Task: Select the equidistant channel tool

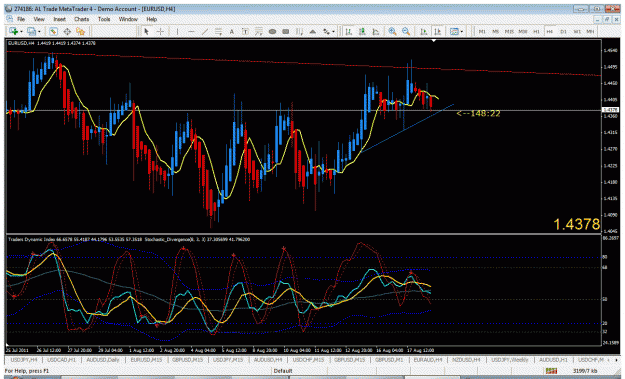Action: 218,31
